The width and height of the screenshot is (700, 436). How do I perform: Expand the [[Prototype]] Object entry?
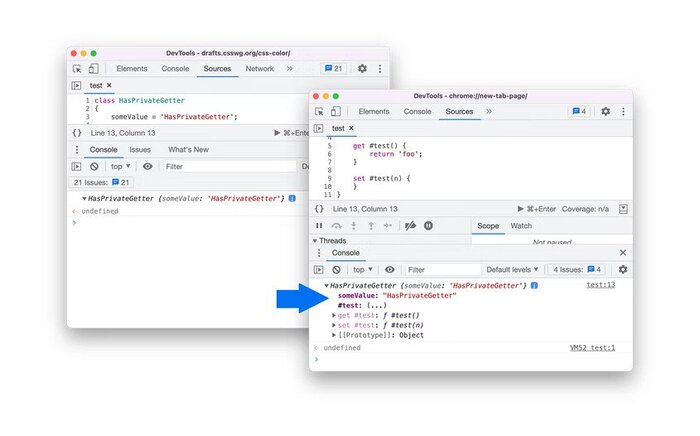pos(335,335)
